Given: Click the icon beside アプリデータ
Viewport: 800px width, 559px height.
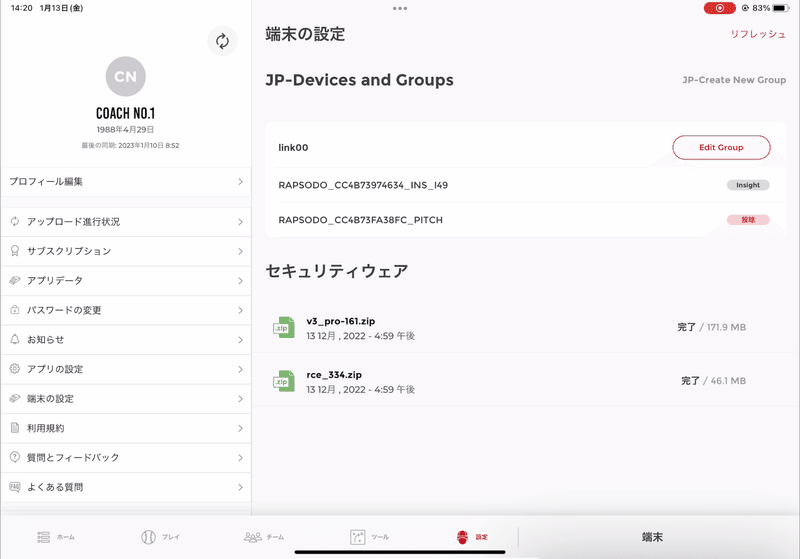Looking at the screenshot, I should [x=15, y=281].
